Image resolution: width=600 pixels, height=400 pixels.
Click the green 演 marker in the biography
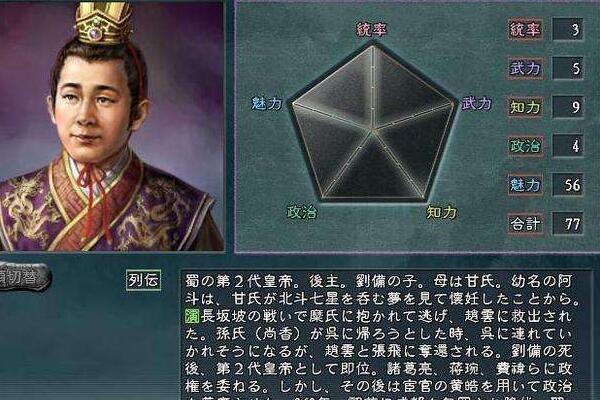coord(192,316)
